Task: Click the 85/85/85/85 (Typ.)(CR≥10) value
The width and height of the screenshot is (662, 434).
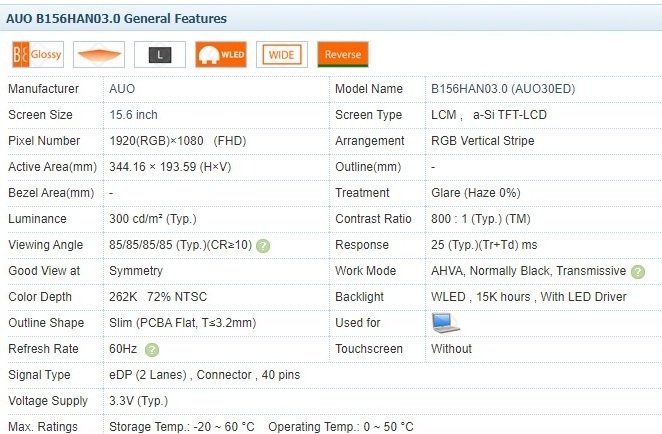Action: (181, 245)
